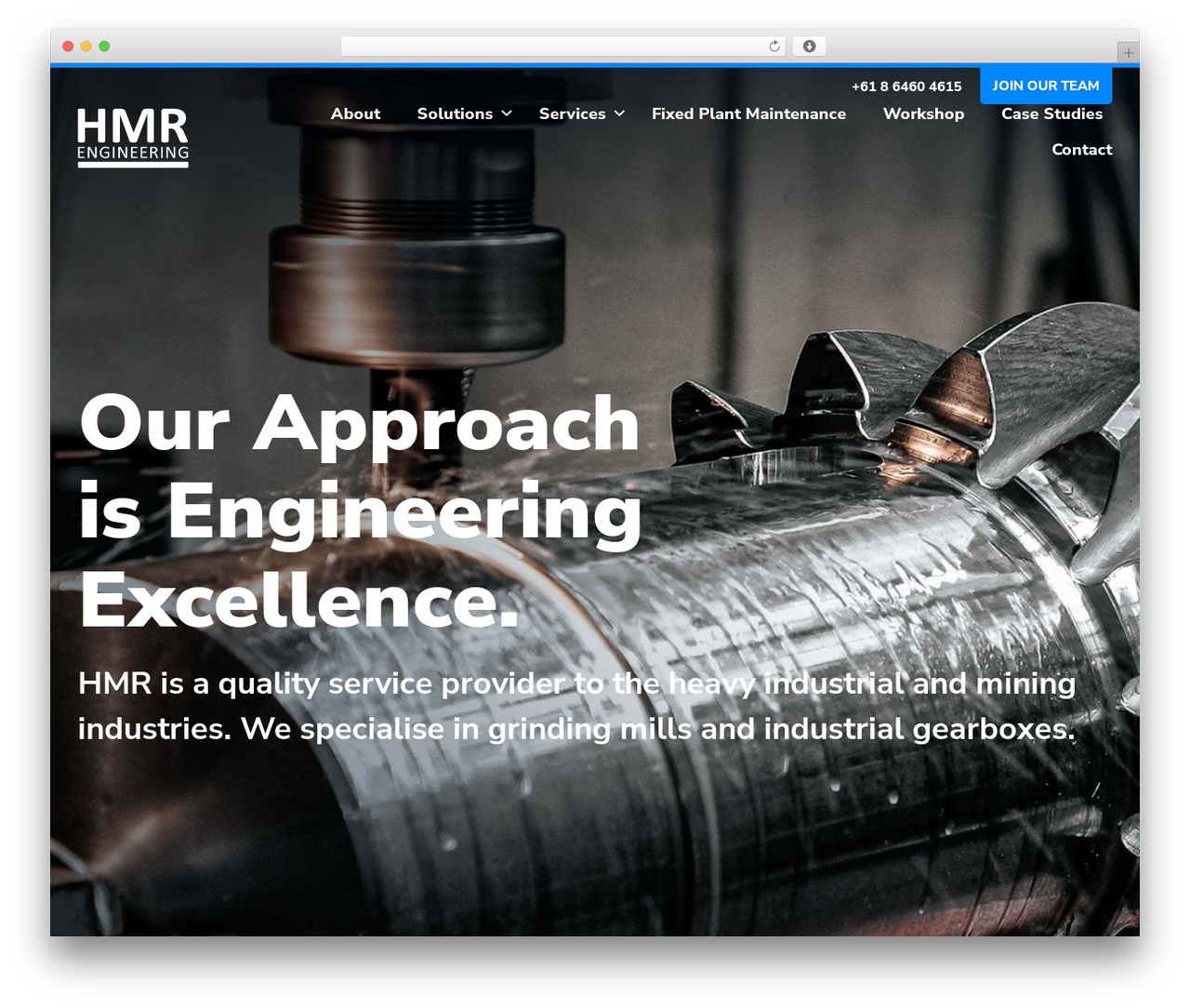
Task: Click the JOIN OUR TEAM button
Action: 1046,86
